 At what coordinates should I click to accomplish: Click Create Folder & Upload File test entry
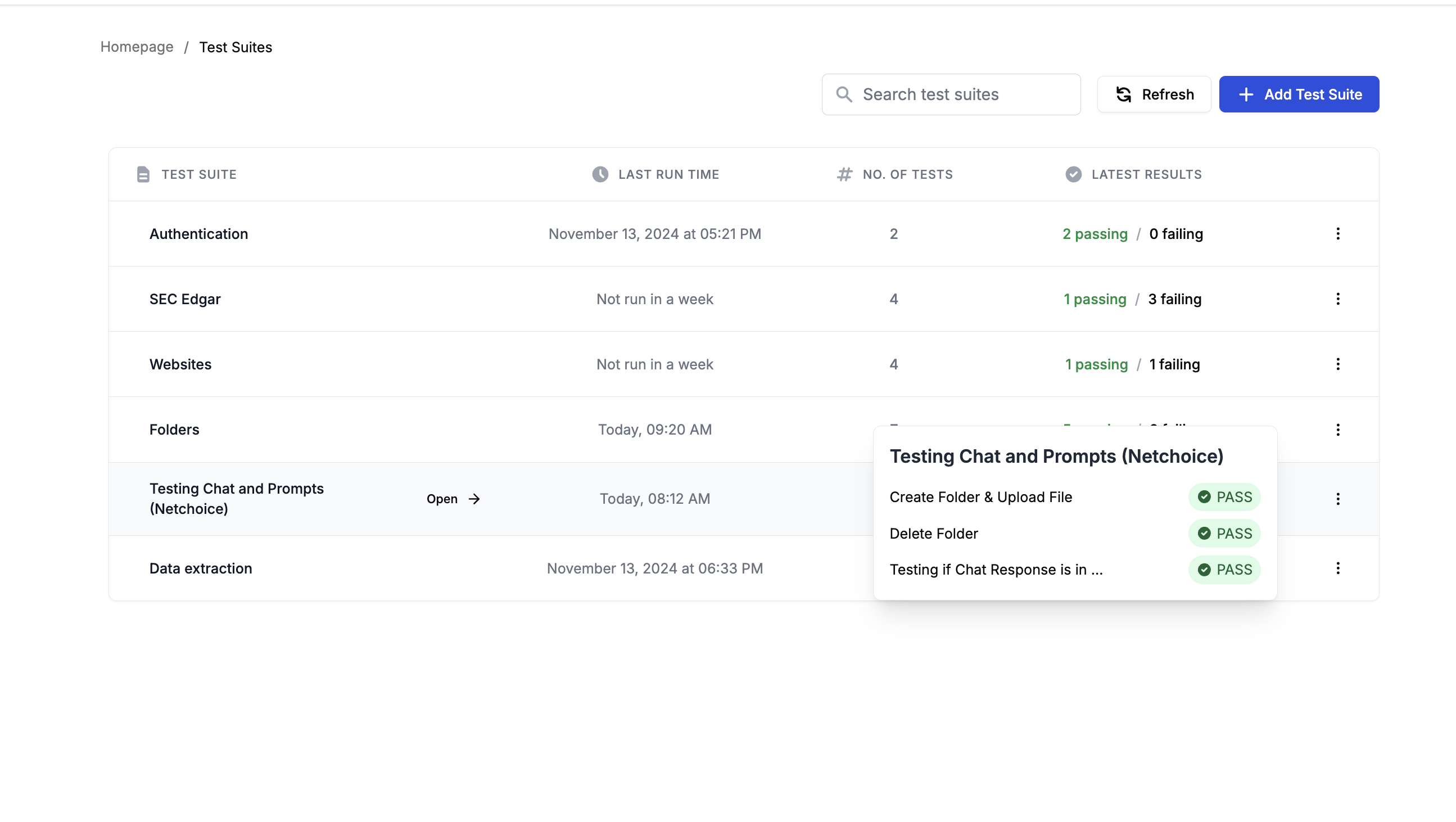[980, 497]
